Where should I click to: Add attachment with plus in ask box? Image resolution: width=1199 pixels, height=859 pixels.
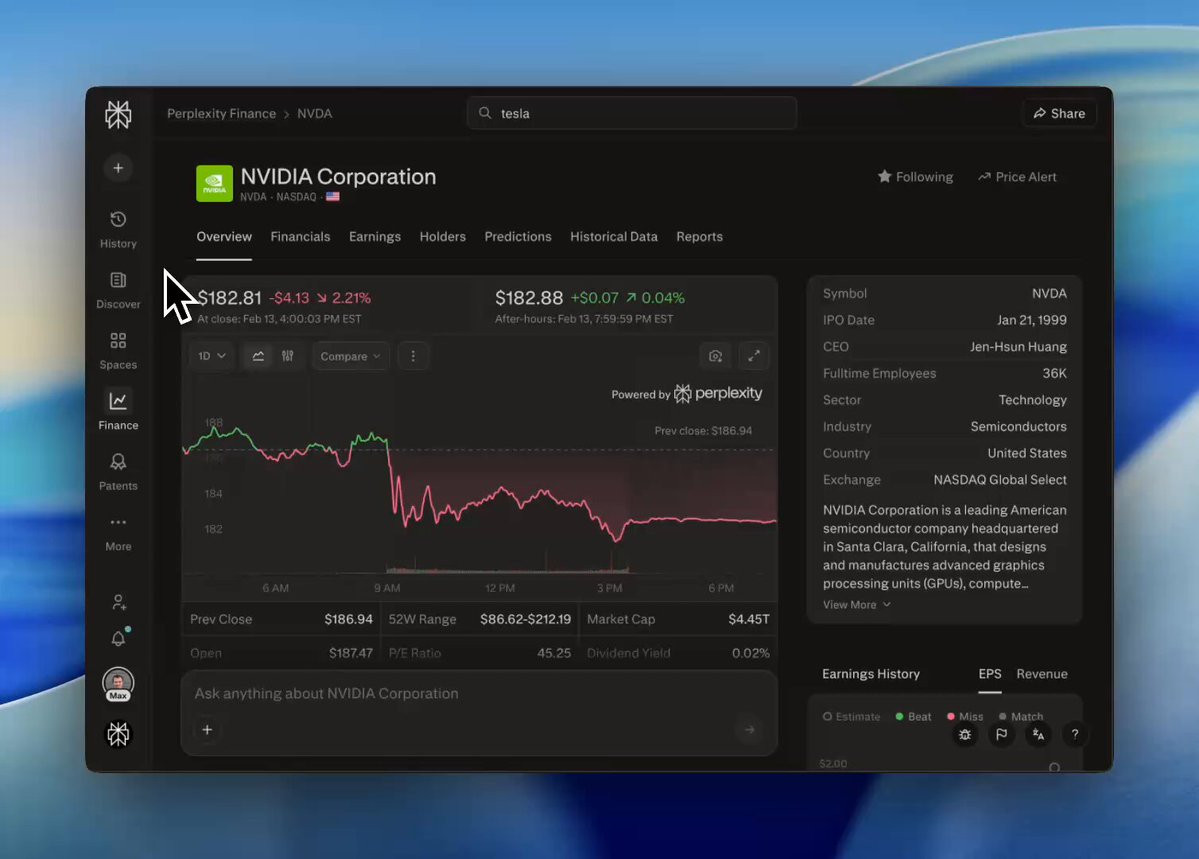[207, 730]
